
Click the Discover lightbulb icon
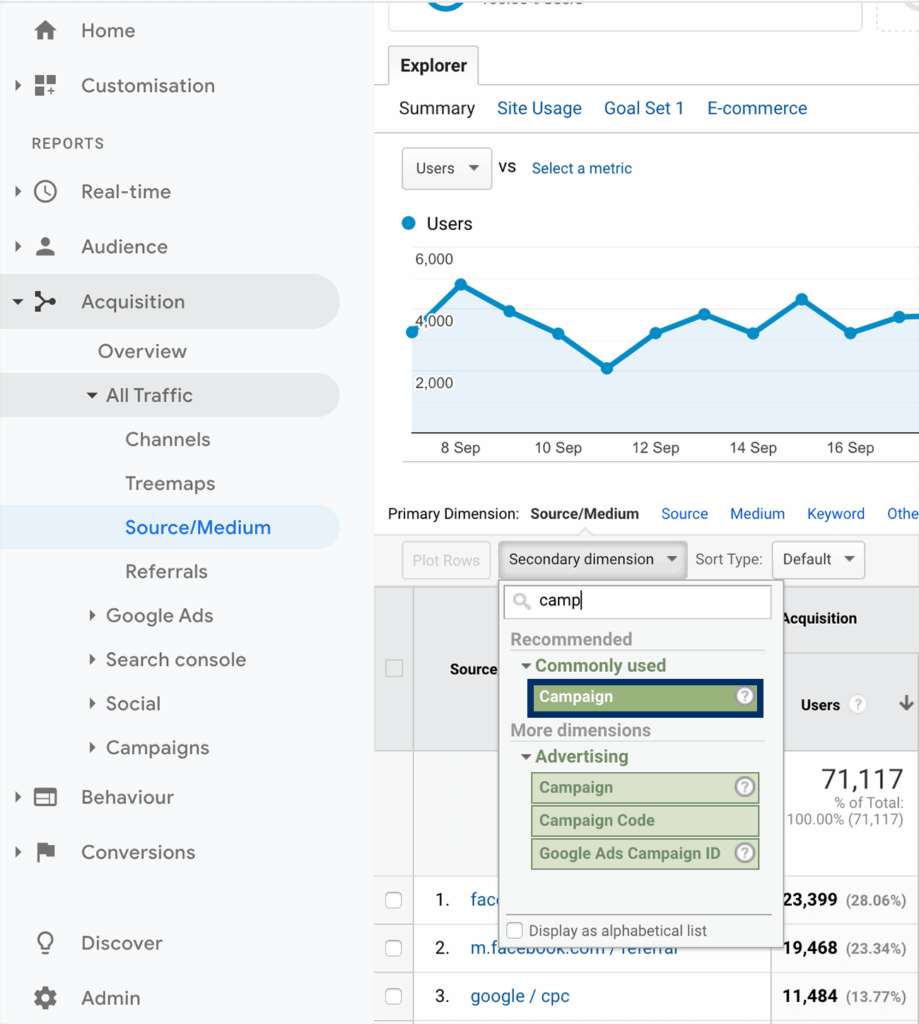[45, 943]
